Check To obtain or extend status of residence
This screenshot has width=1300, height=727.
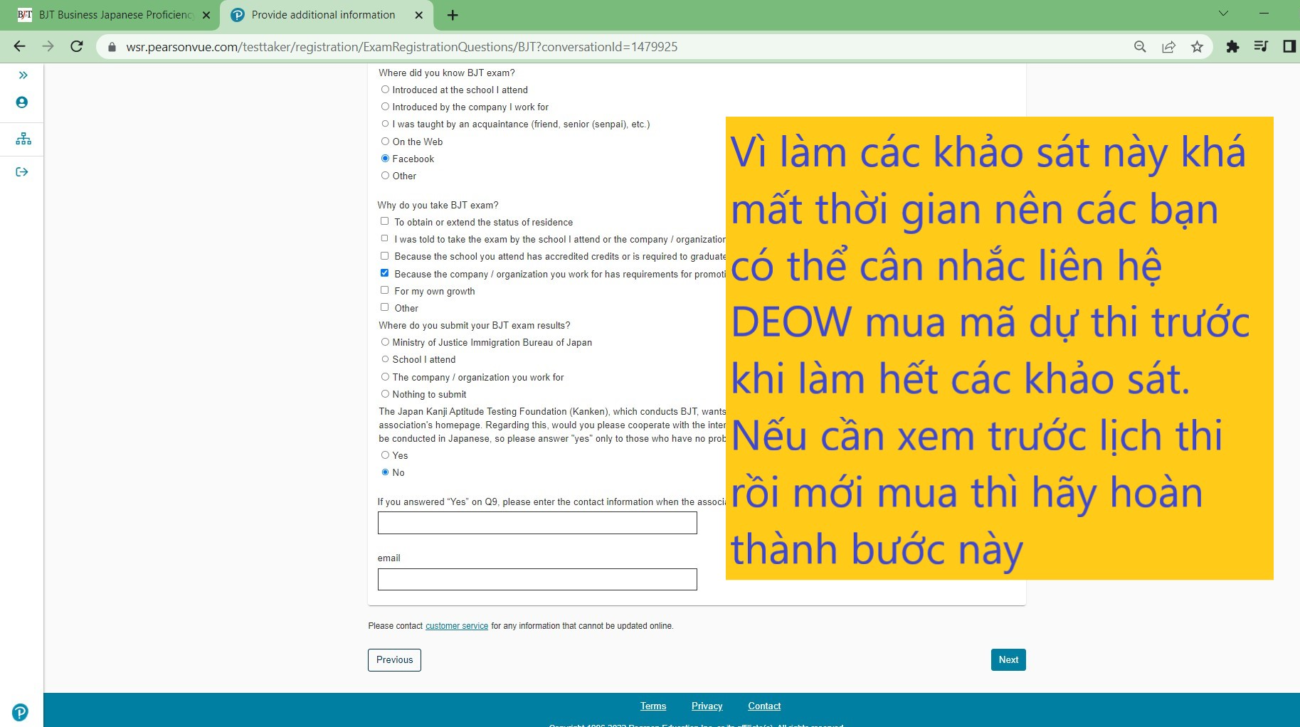[385, 221]
